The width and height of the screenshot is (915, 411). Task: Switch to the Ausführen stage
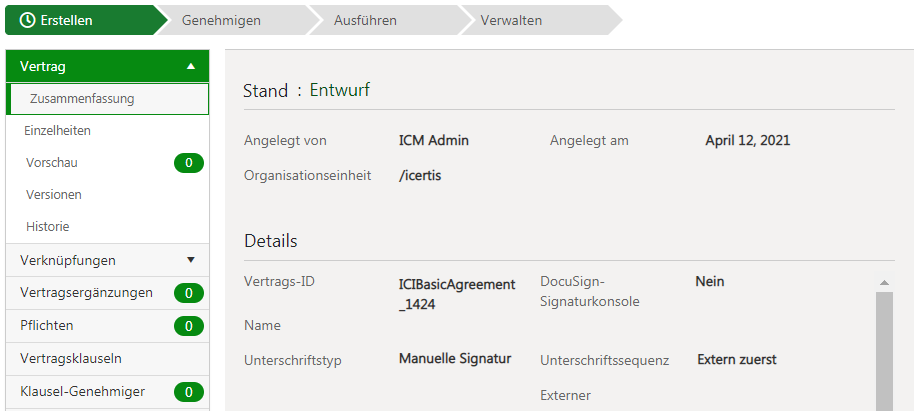[x=366, y=20]
